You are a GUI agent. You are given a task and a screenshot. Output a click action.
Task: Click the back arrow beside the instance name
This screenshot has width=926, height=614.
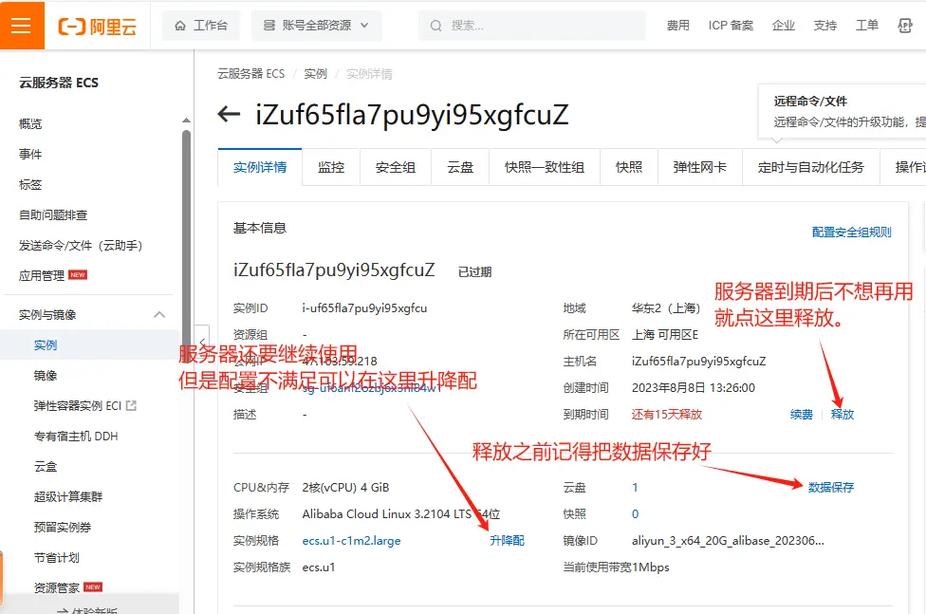[x=229, y=114]
